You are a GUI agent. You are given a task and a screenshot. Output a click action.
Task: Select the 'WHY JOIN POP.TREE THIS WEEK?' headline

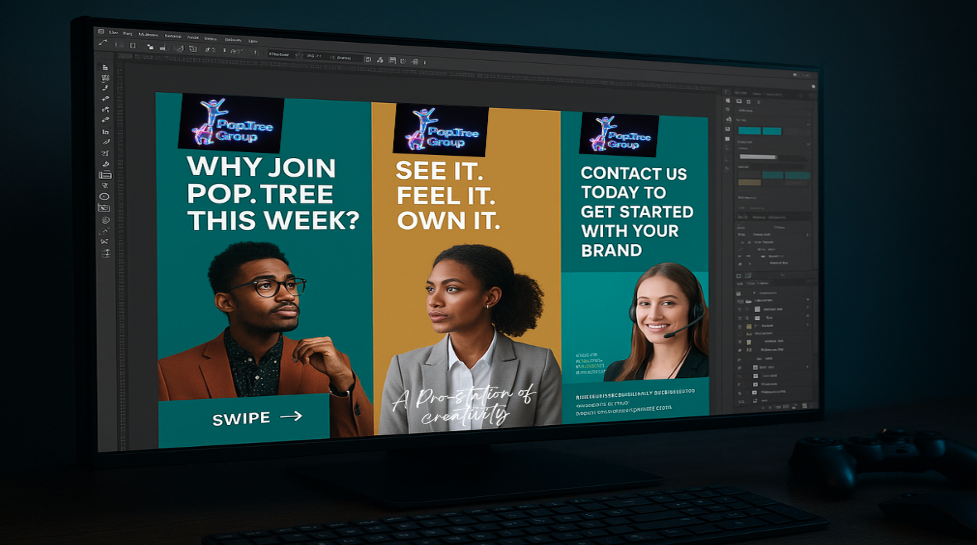[272, 194]
